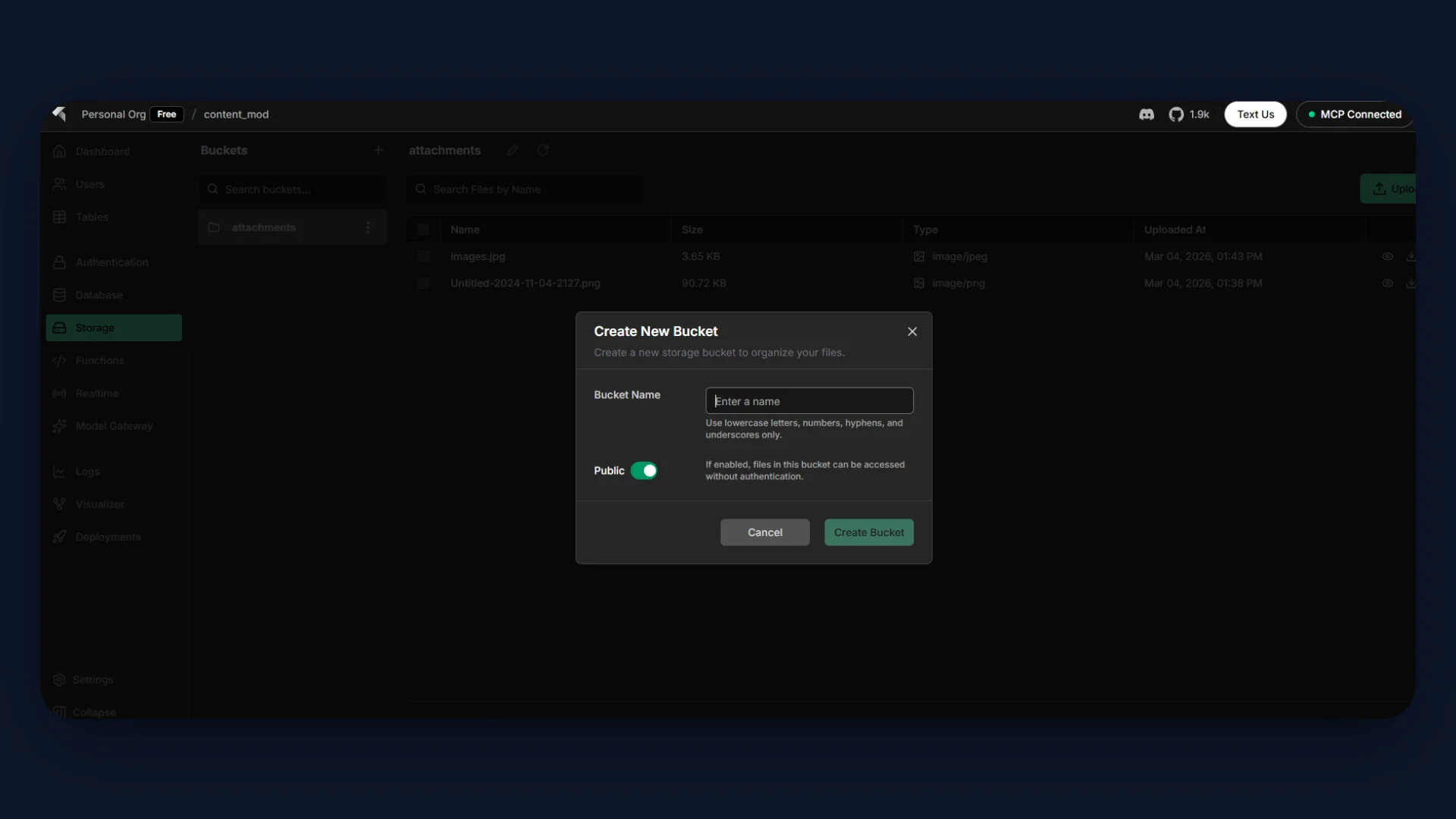This screenshot has height=819, width=1456.
Task: Toggle the Public bucket switch
Action: tap(644, 471)
